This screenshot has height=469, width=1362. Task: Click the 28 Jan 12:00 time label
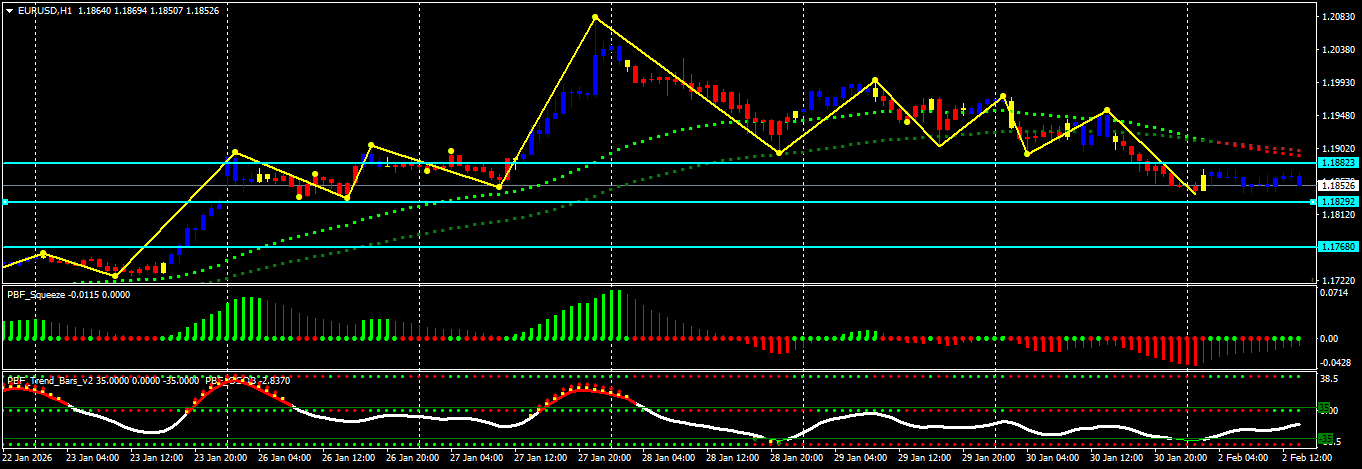(x=732, y=457)
